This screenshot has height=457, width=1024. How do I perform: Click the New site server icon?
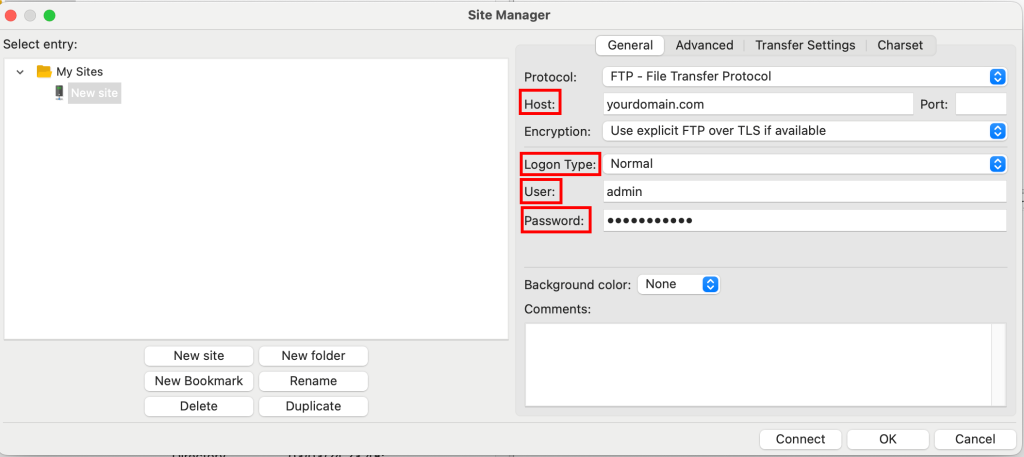[59, 93]
